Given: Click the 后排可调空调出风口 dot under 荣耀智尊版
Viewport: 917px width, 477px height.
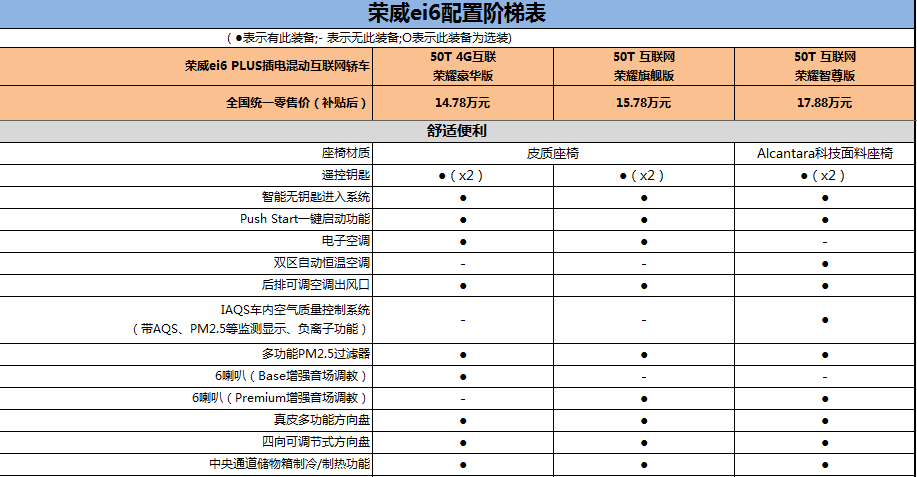Looking at the screenshot, I should tap(825, 285).
